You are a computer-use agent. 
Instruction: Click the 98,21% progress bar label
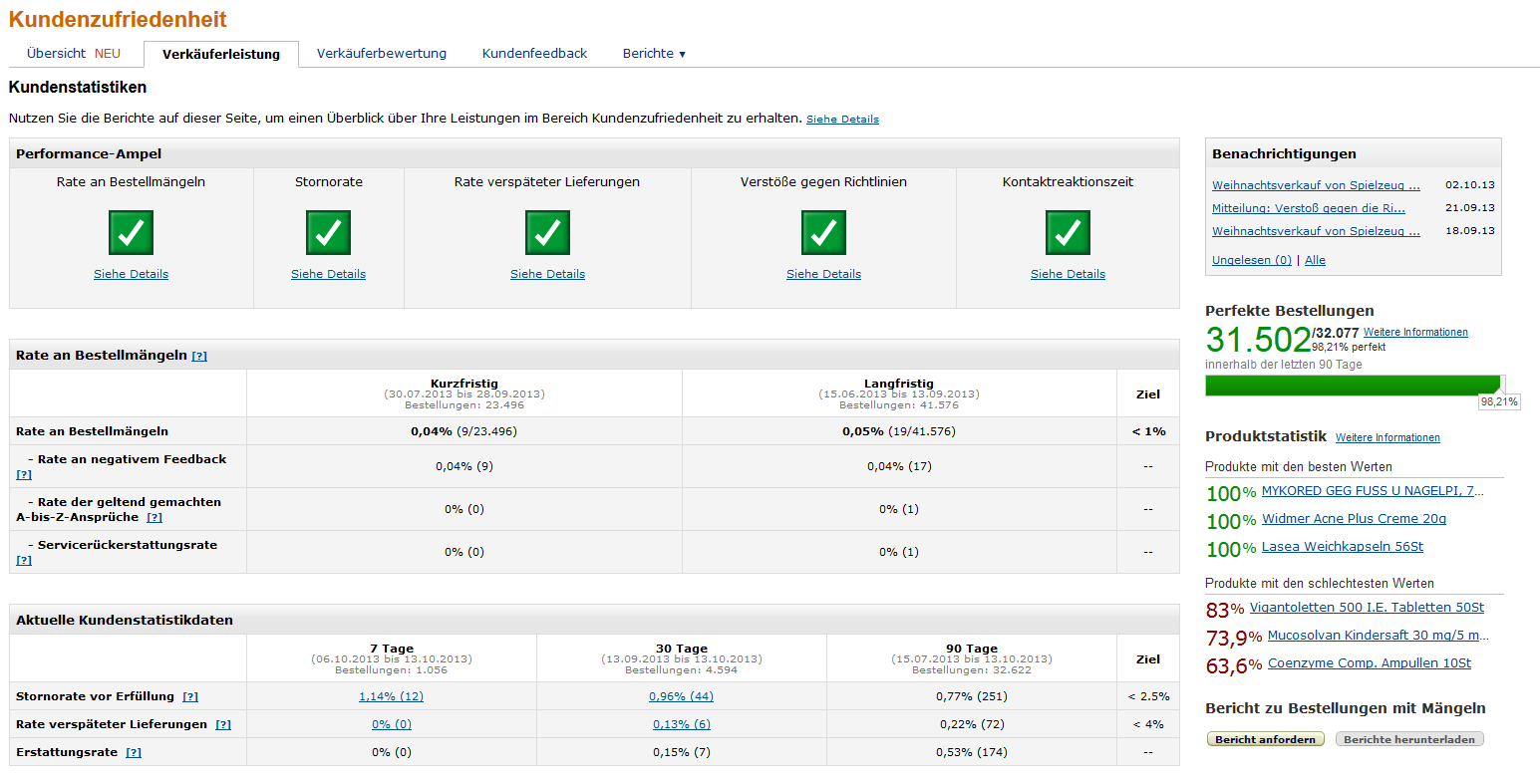pos(1499,402)
